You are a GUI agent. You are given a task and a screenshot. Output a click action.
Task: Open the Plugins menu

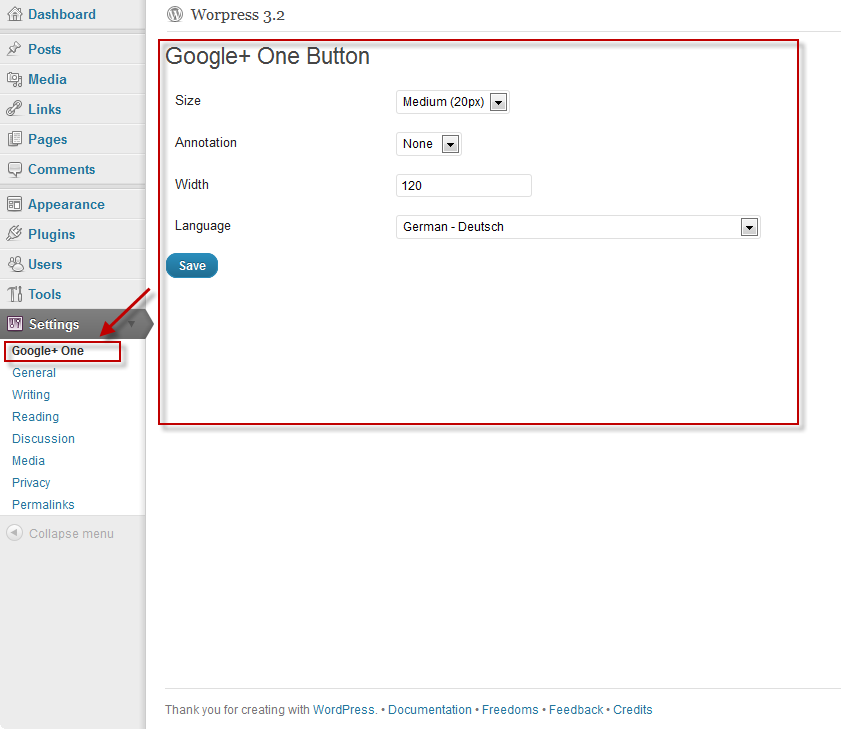pos(51,234)
